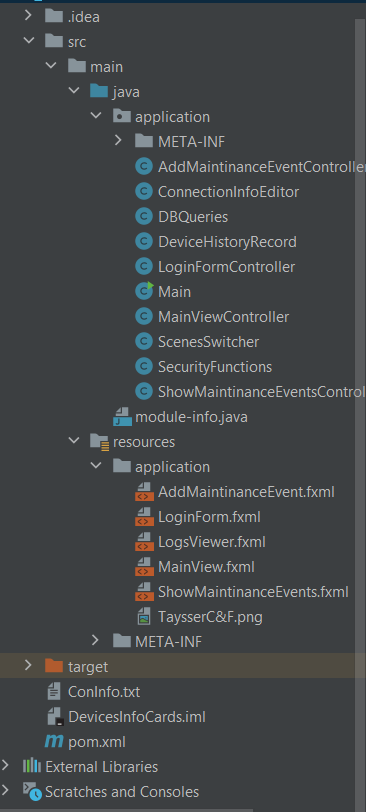Click the Scratches and Consoles icon
Viewport: 366px width, 812px height.
coord(32,792)
